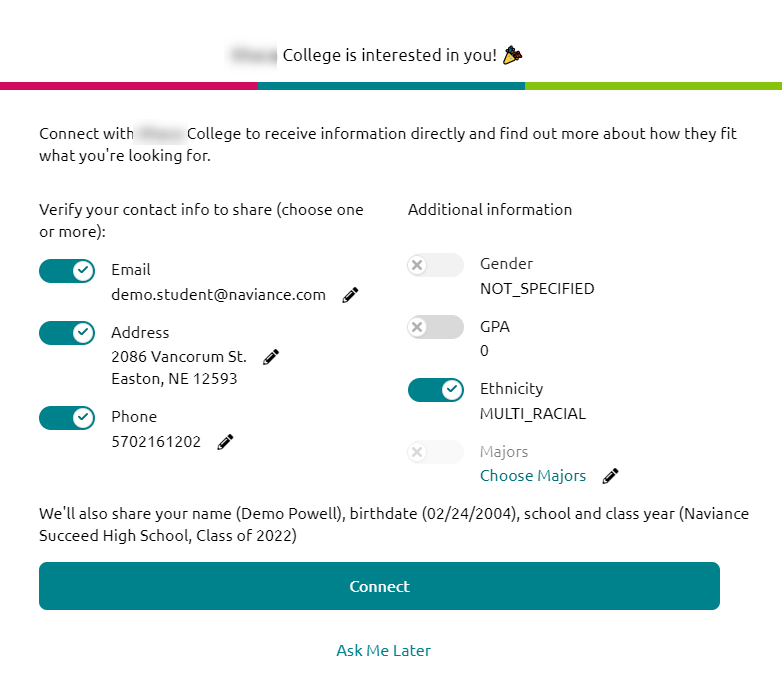Edit the phone number pencil icon
This screenshot has width=782, height=675.
[225, 442]
